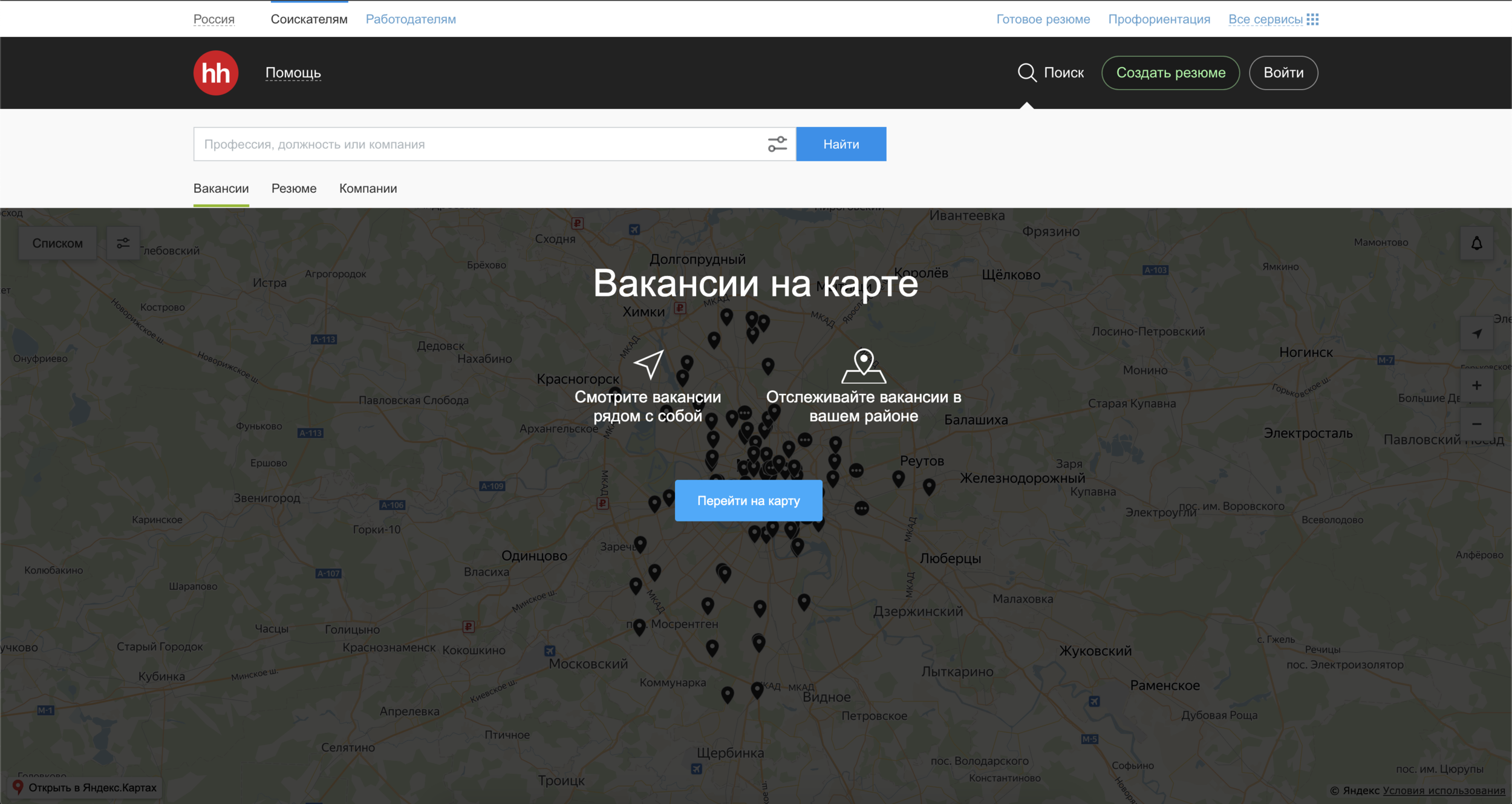Click the bell notification icon on map
This screenshot has height=804, width=1512.
[1476, 243]
